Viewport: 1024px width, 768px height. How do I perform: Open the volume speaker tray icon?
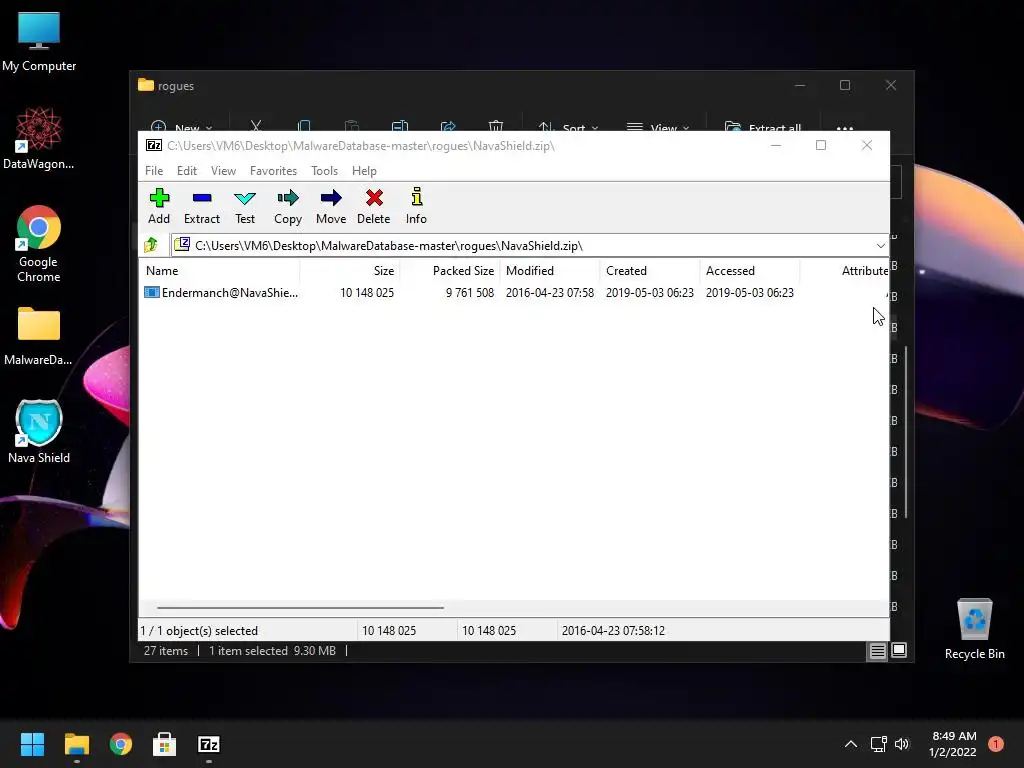pyautogui.click(x=902, y=744)
